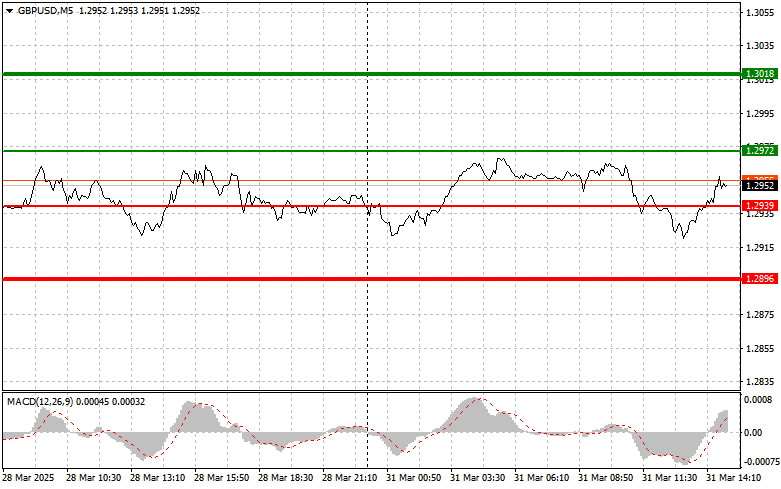Click the 28 Mar 13:10 time label
781x489 pixels.
click(157, 478)
